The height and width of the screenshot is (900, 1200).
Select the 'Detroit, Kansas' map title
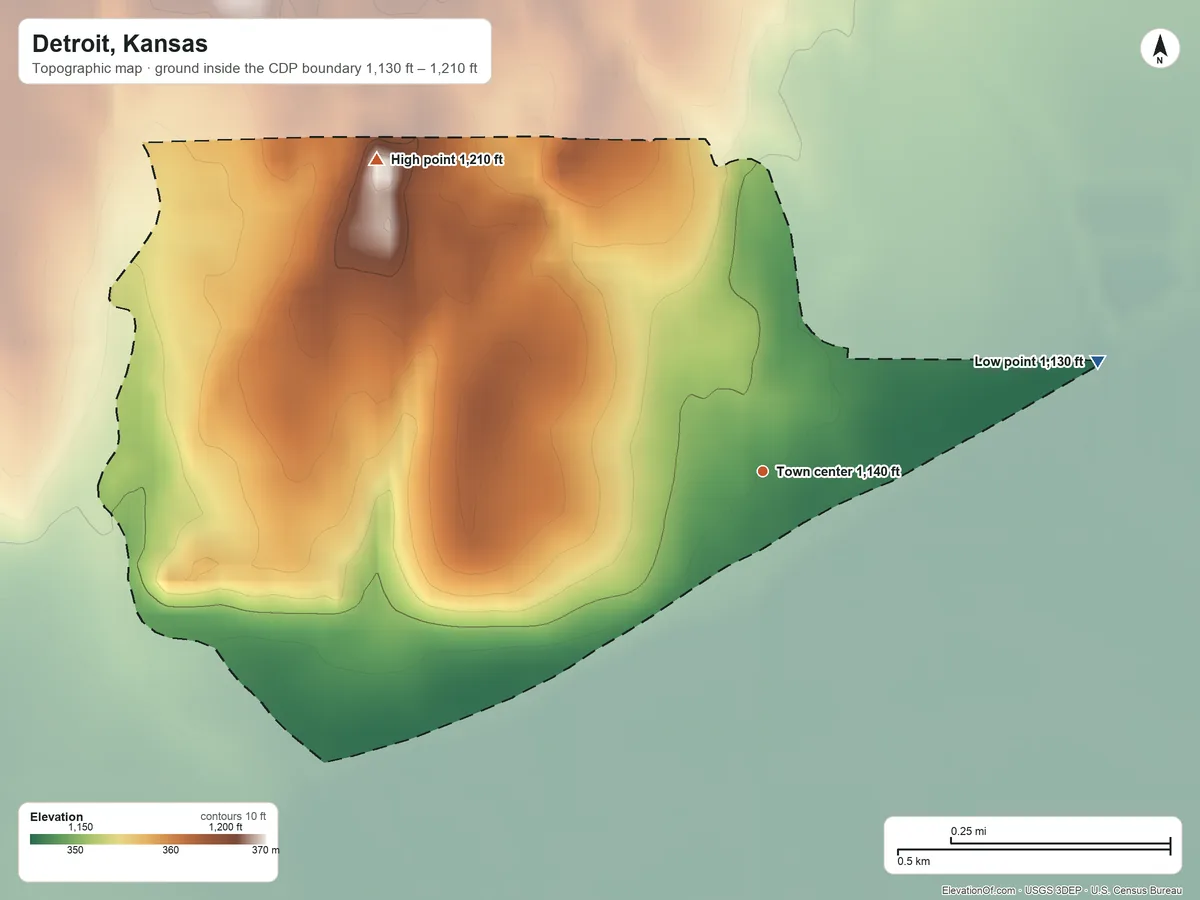coord(120,44)
